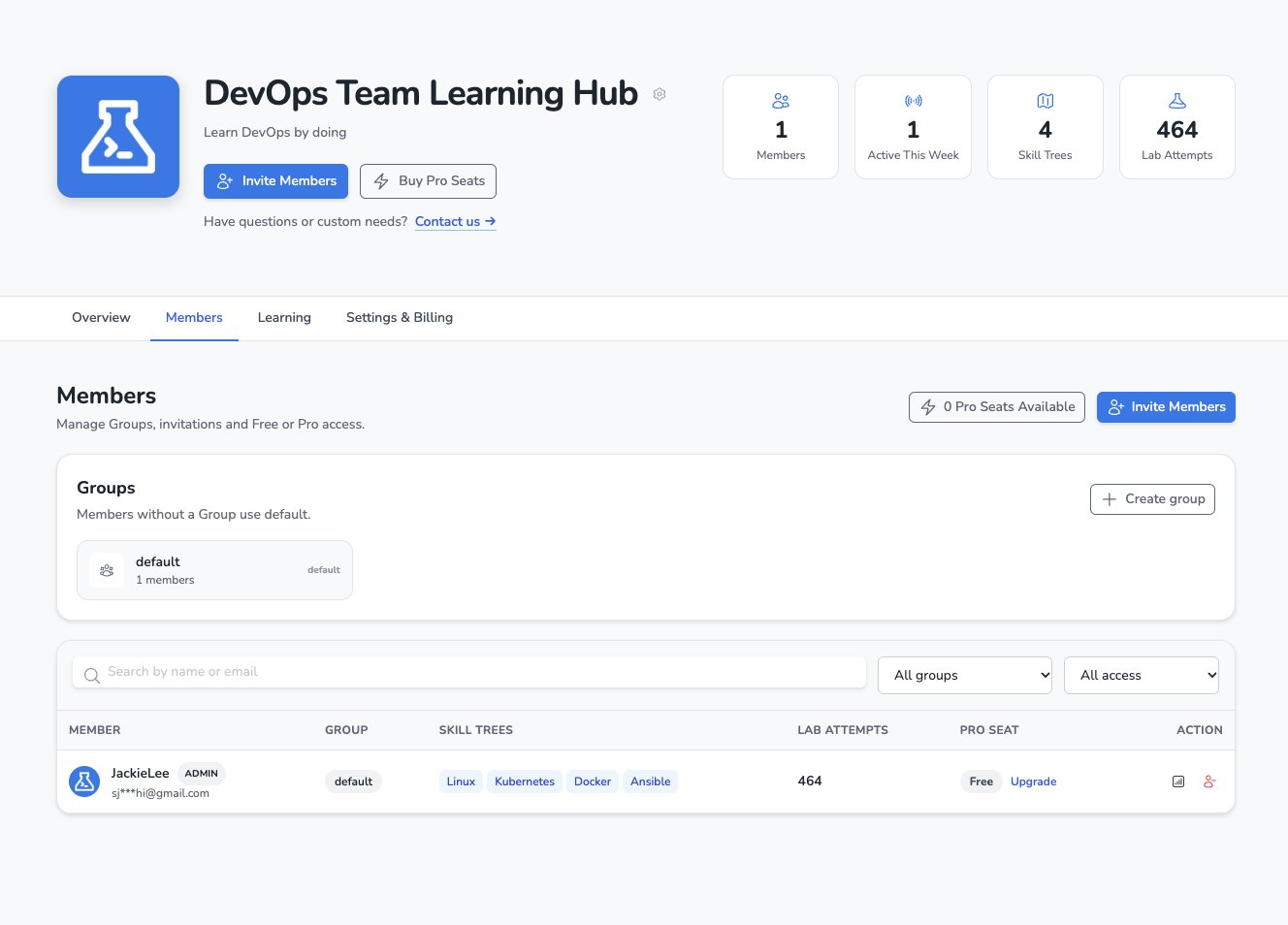Open the All access dropdown
Screen dimensions: 1288x925
(x=1142, y=676)
